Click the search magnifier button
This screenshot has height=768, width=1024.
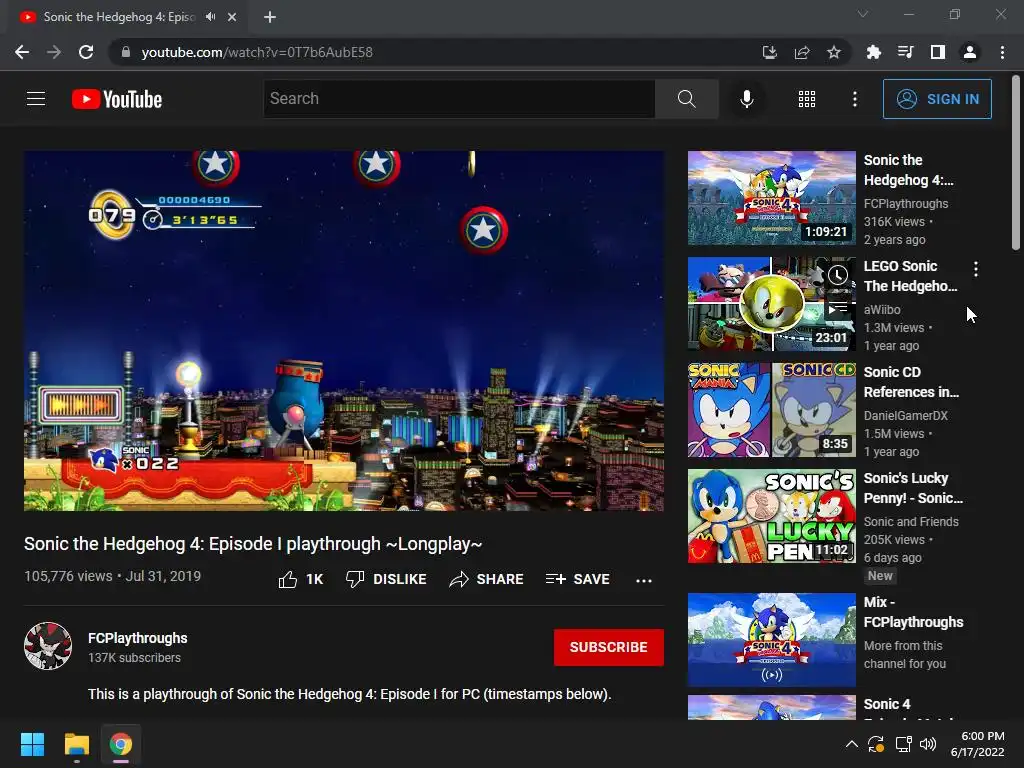(686, 99)
